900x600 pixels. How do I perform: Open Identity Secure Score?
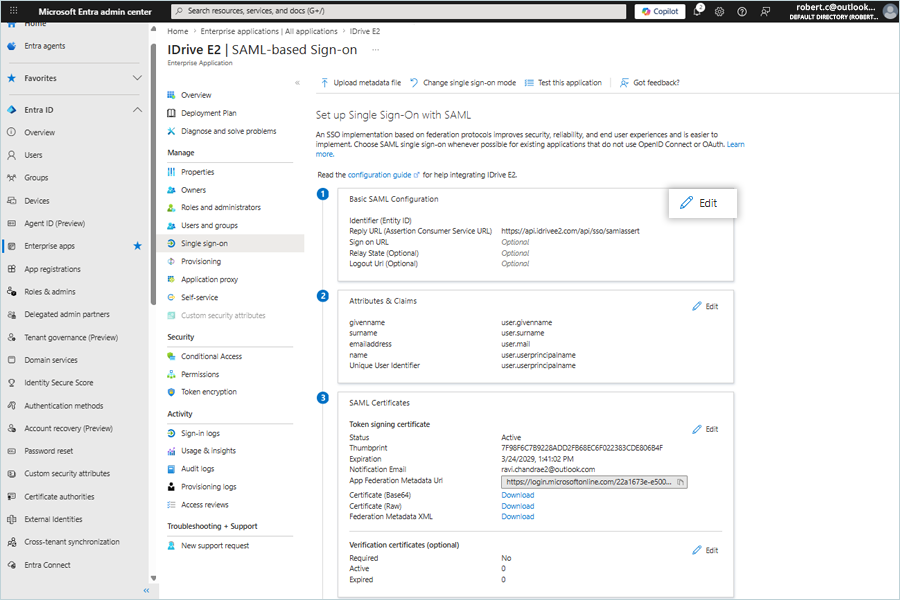(59, 383)
